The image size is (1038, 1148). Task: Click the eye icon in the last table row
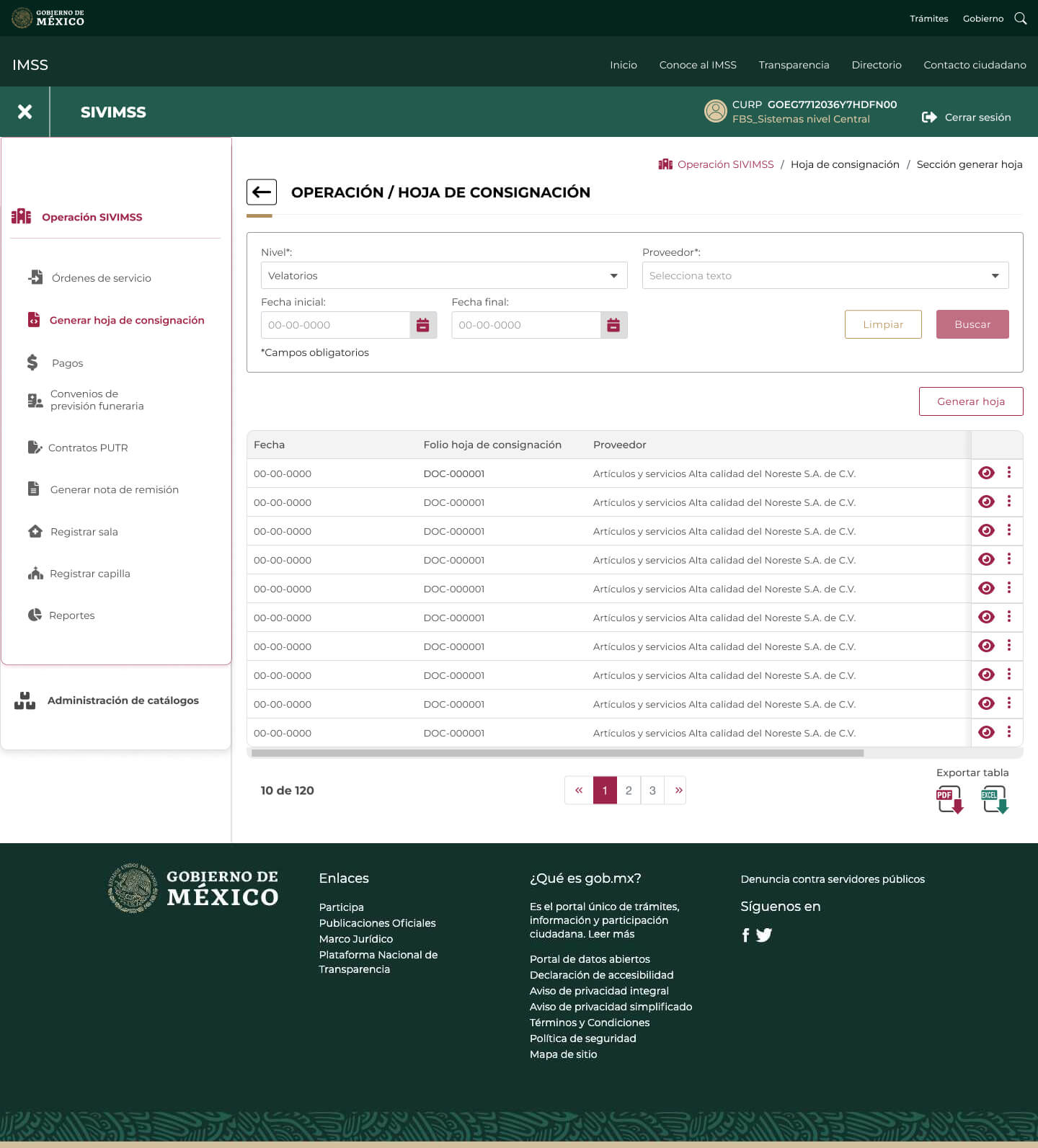(986, 732)
